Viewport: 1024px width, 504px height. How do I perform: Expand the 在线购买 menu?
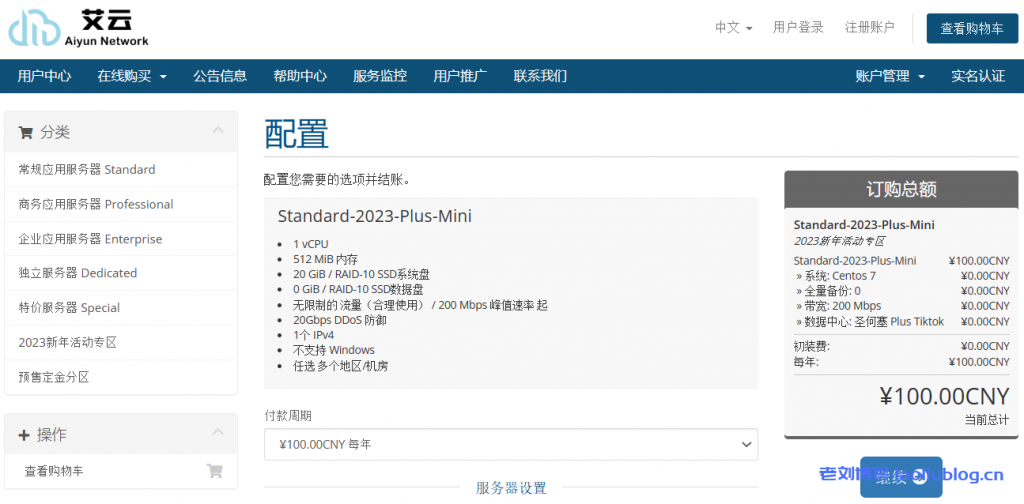132,76
